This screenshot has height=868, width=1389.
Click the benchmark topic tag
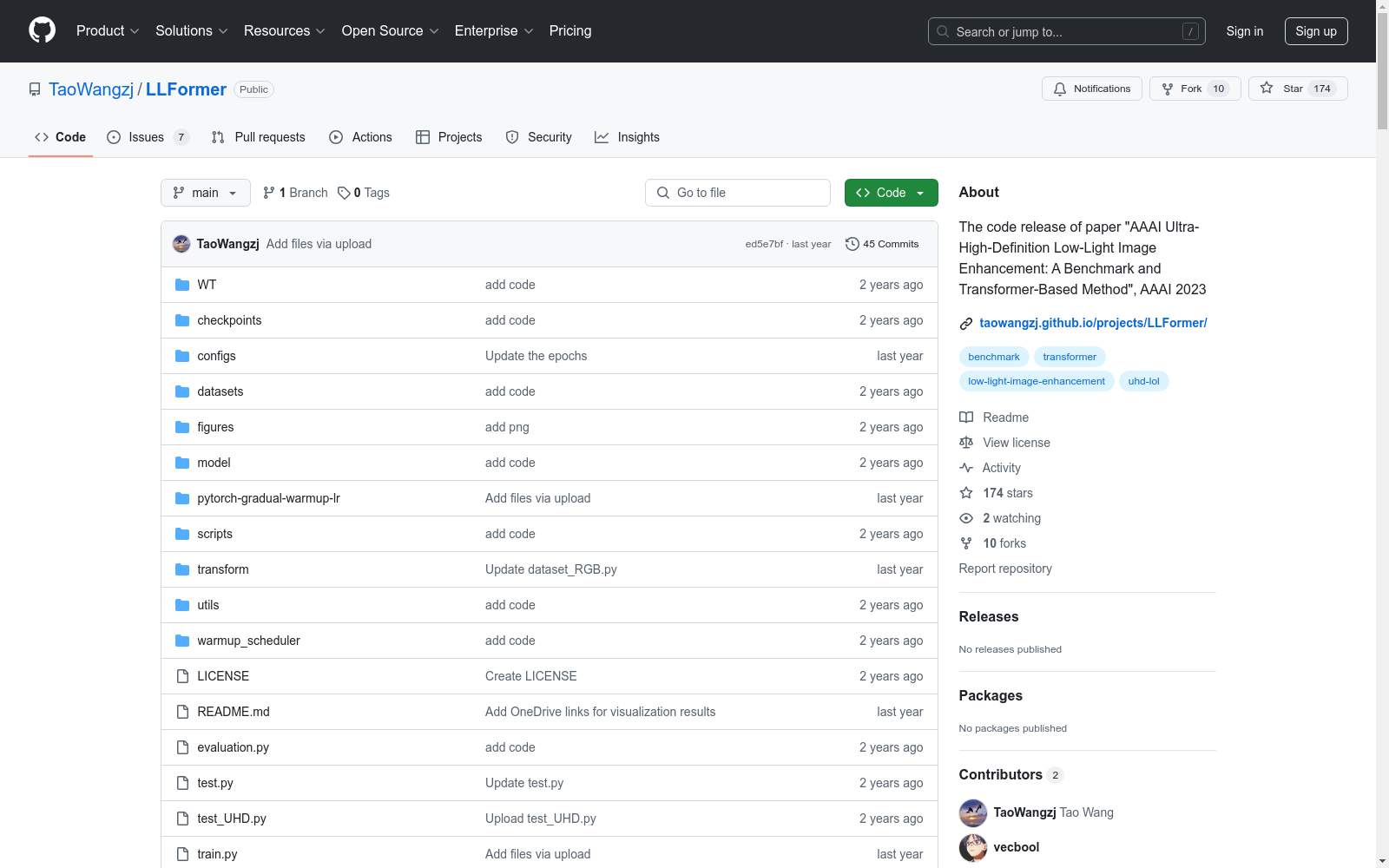(x=994, y=357)
